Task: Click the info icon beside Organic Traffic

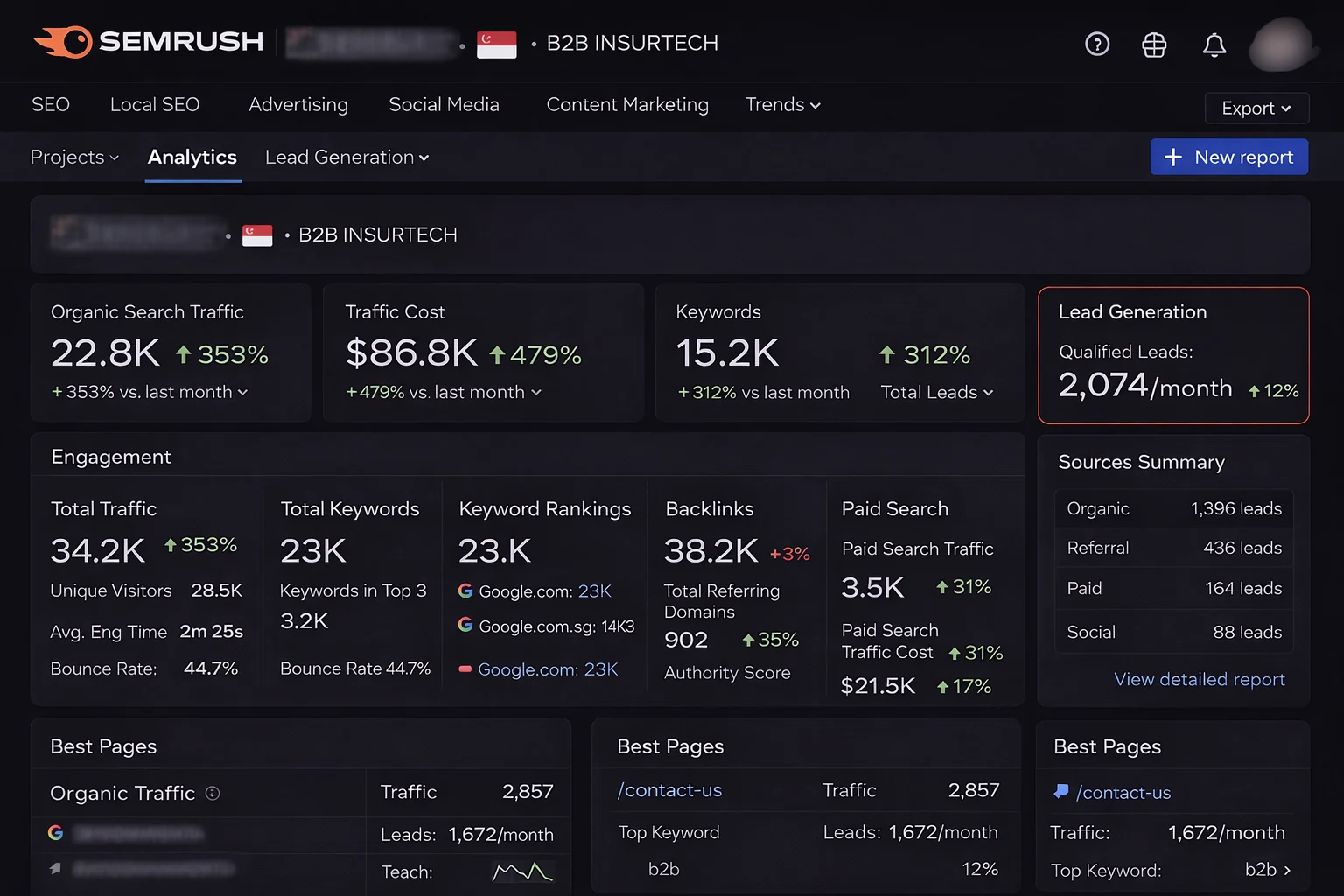Action: pos(213,793)
